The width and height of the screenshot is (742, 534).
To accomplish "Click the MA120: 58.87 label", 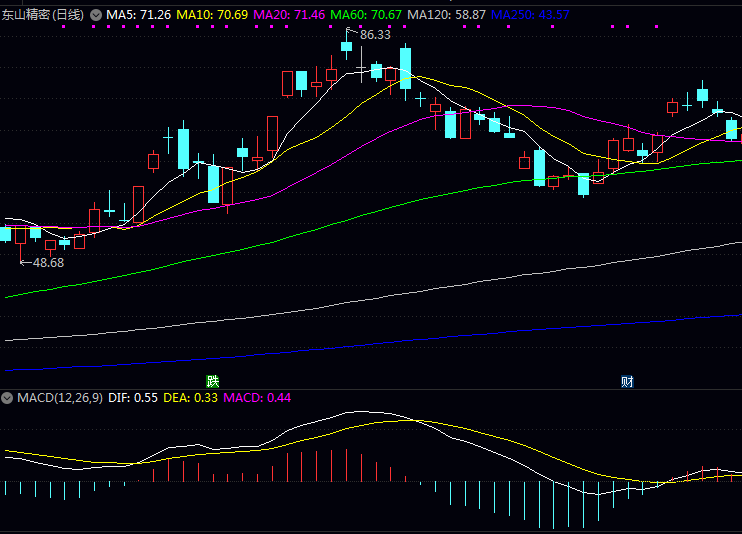I will [446, 15].
